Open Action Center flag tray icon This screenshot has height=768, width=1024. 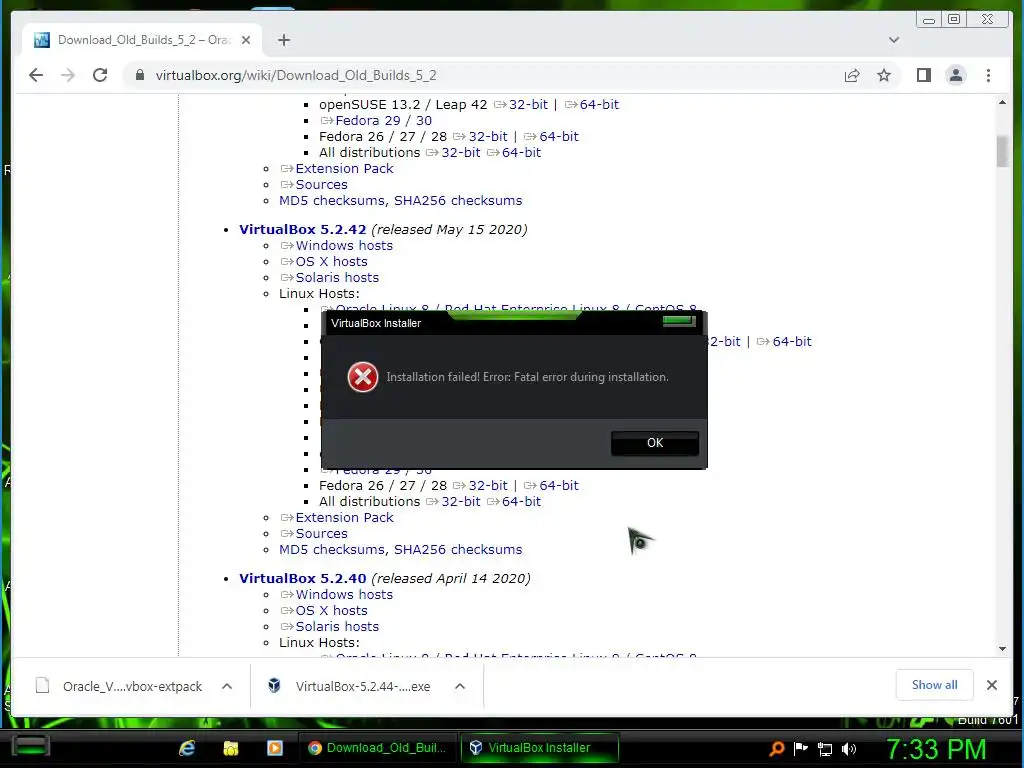(x=801, y=748)
